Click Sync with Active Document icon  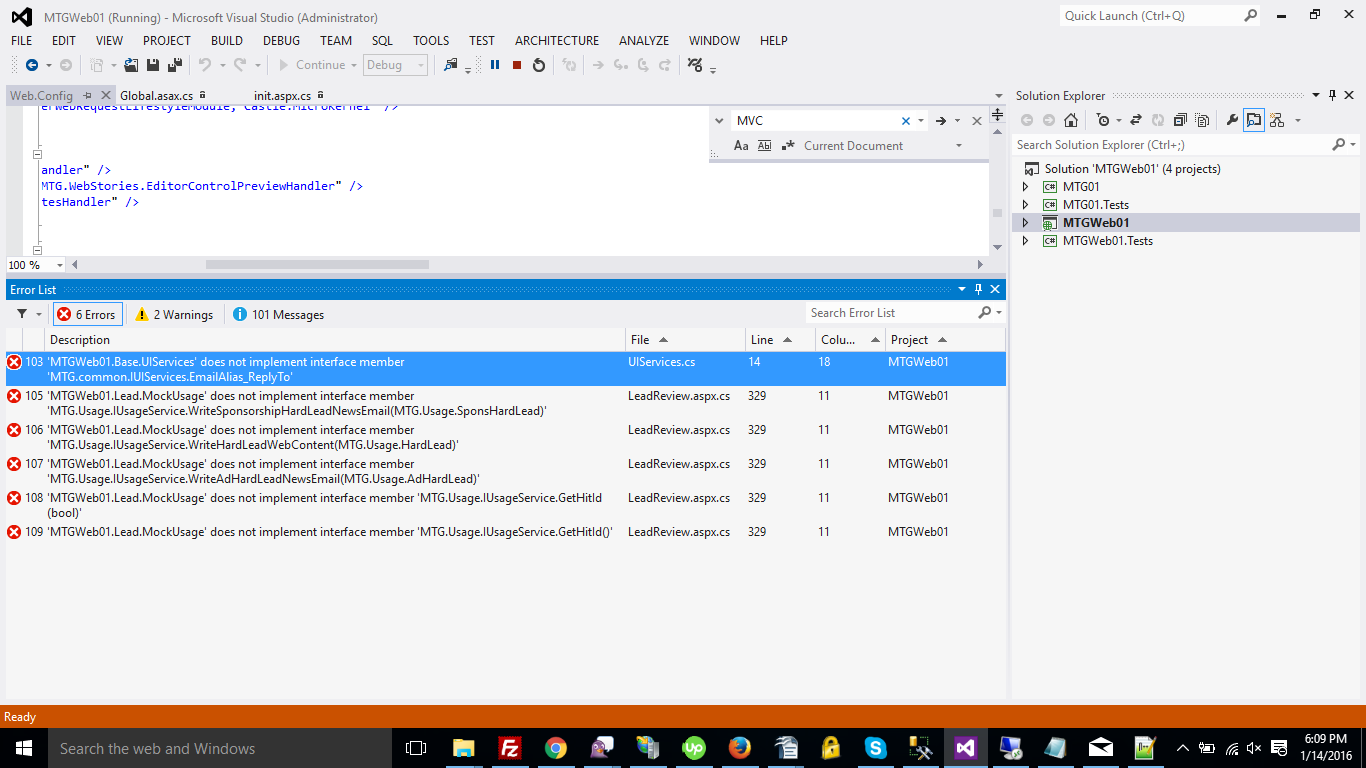click(1136, 120)
